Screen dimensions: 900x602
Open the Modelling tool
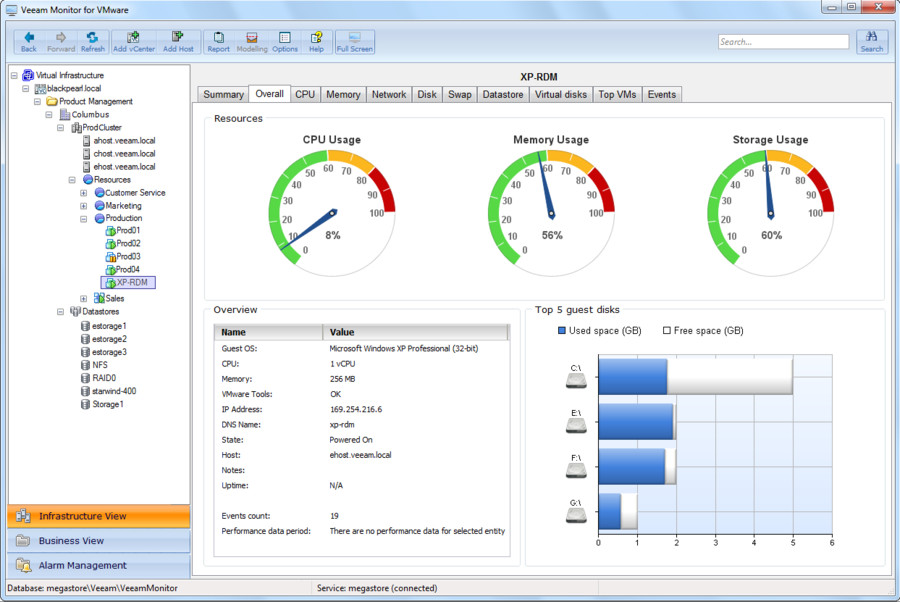pos(251,42)
